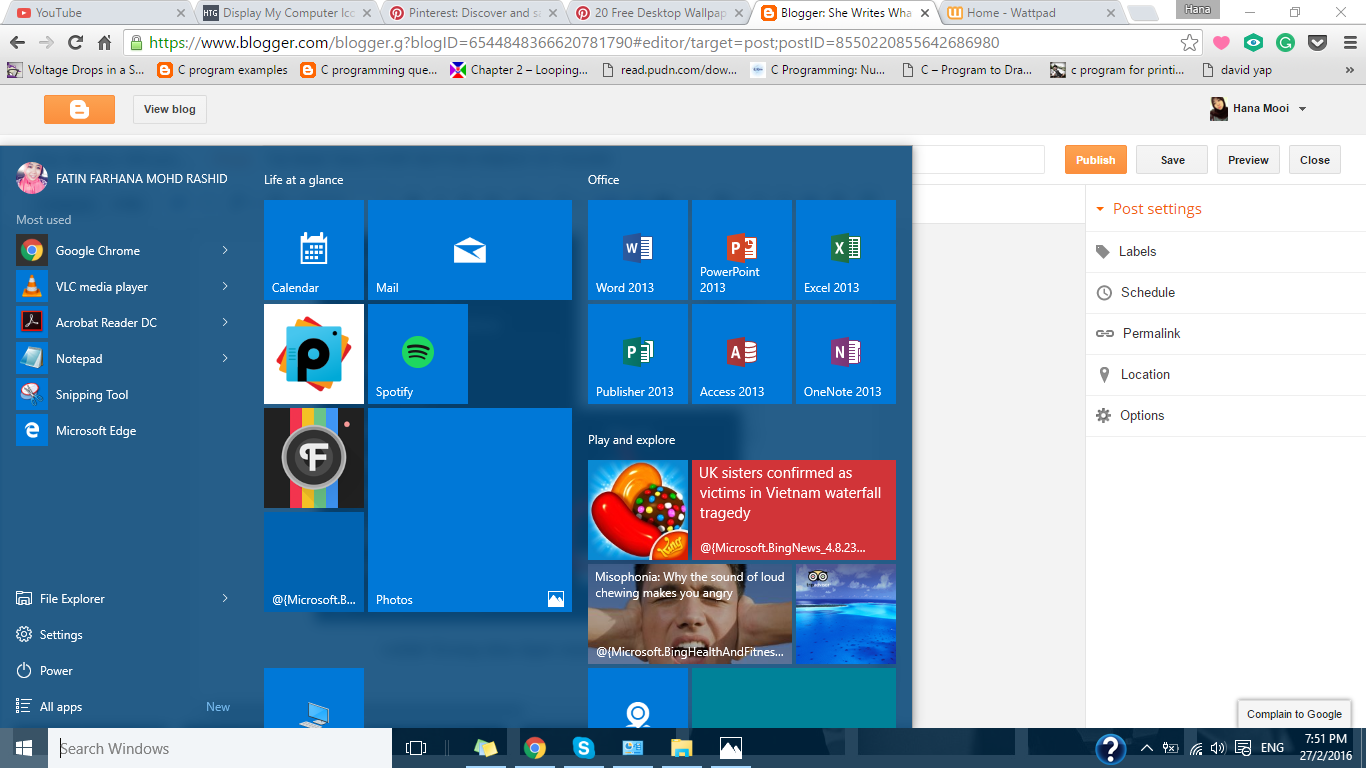Click the View blog button
Viewport: 1366px width, 768px height.
170,109
